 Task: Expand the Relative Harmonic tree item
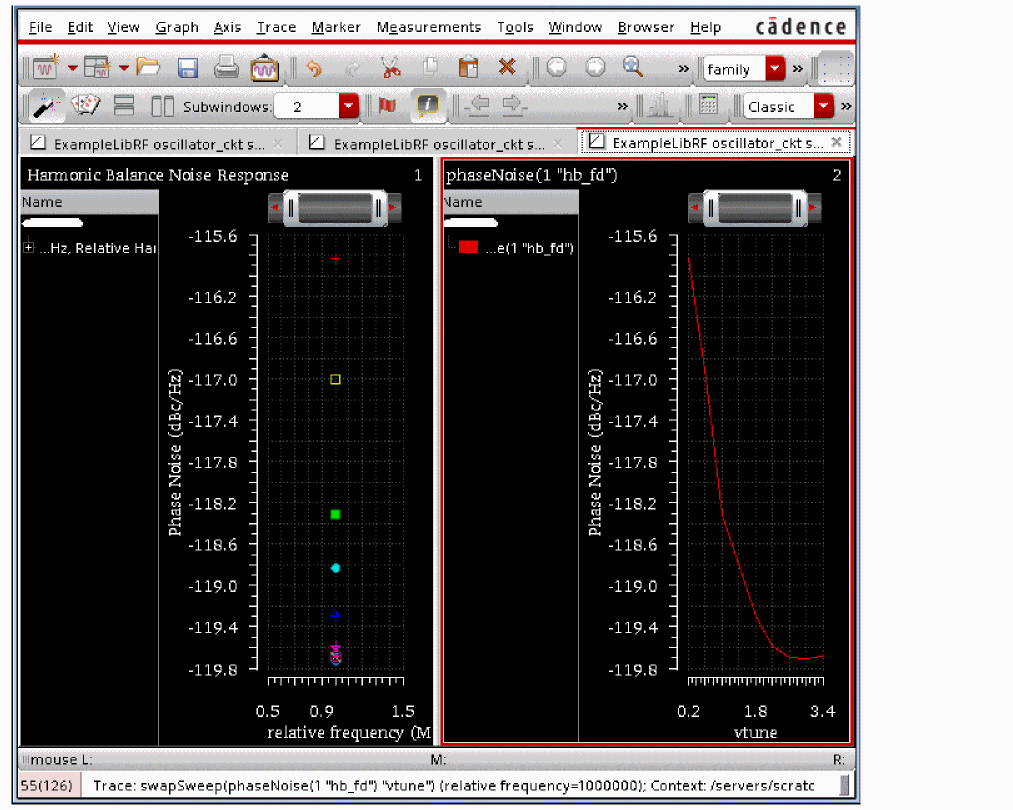point(29,248)
